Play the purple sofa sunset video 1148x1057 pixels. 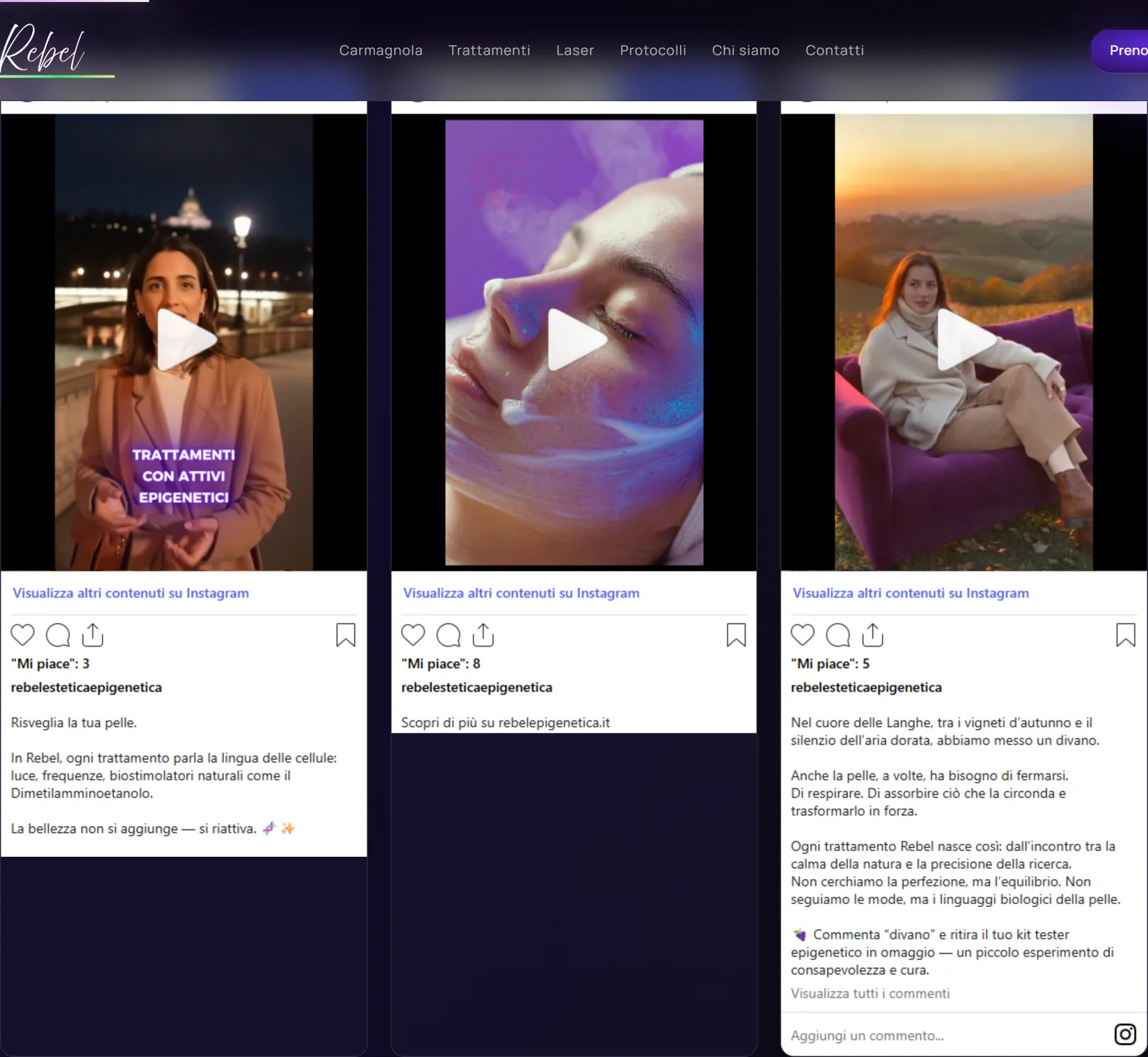(x=966, y=340)
